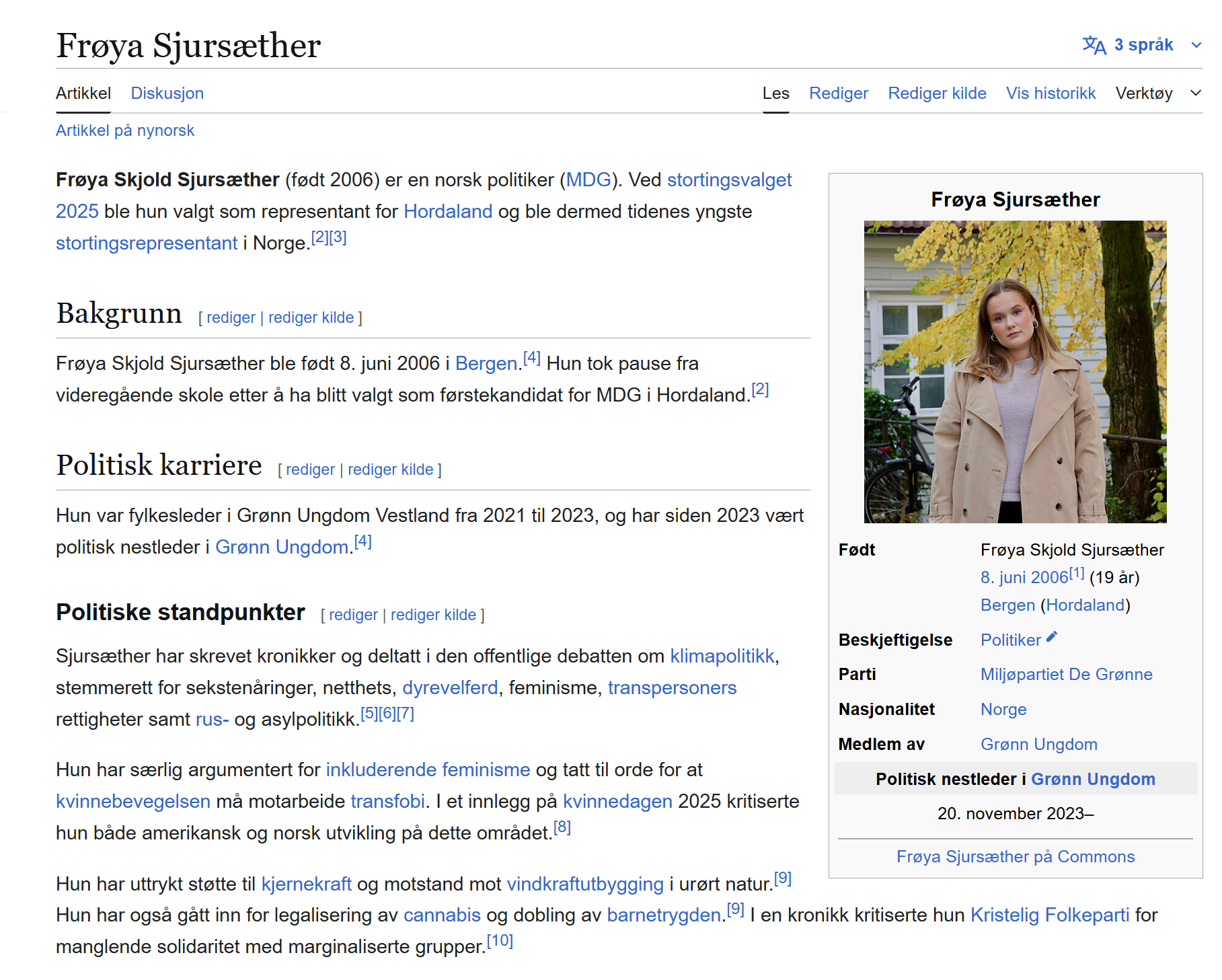Open the Kristelig Folkeparti link
Viewport: 1222px width, 980px height.
click(x=1050, y=915)
